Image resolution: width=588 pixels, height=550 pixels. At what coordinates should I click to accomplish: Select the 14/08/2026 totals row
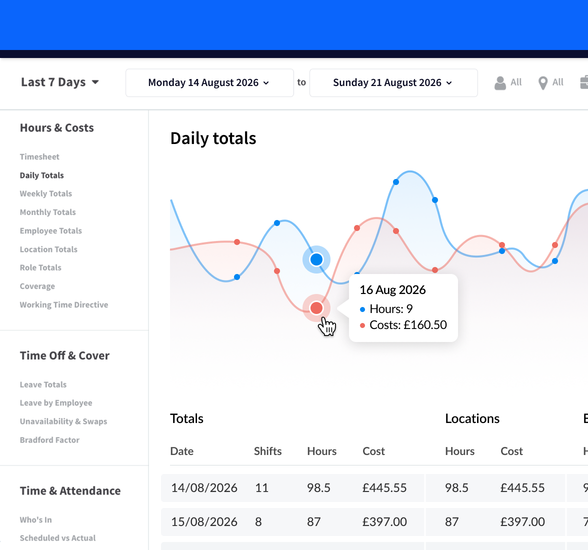[x=374, y=488]
